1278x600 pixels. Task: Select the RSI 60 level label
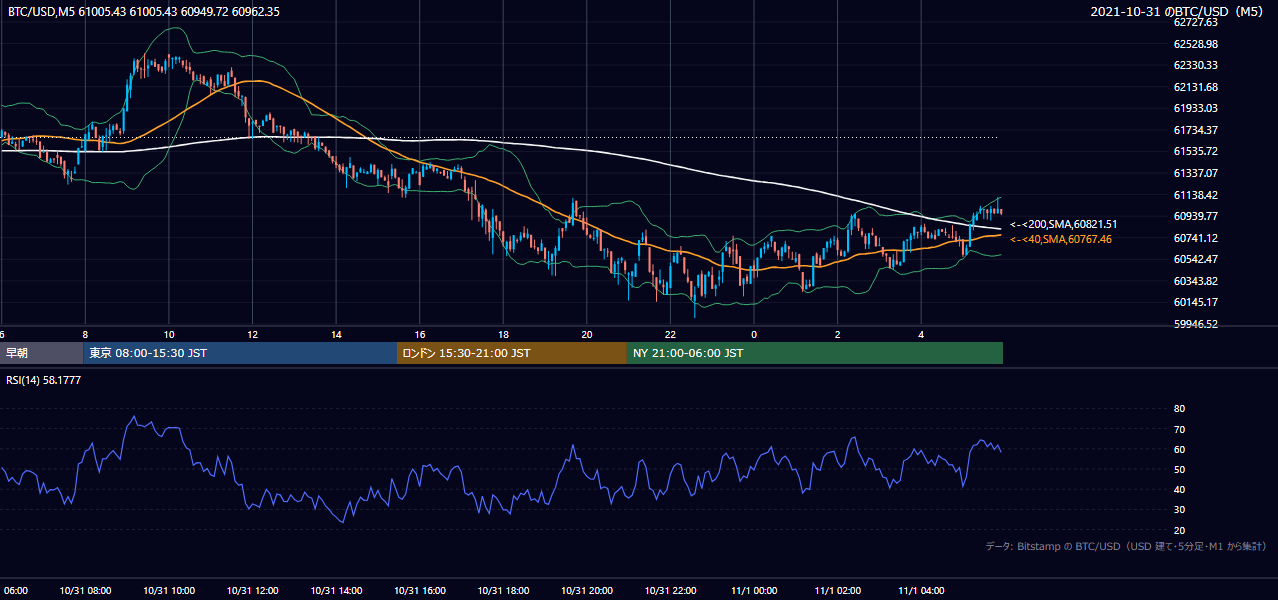click(x=1179, y=449)
